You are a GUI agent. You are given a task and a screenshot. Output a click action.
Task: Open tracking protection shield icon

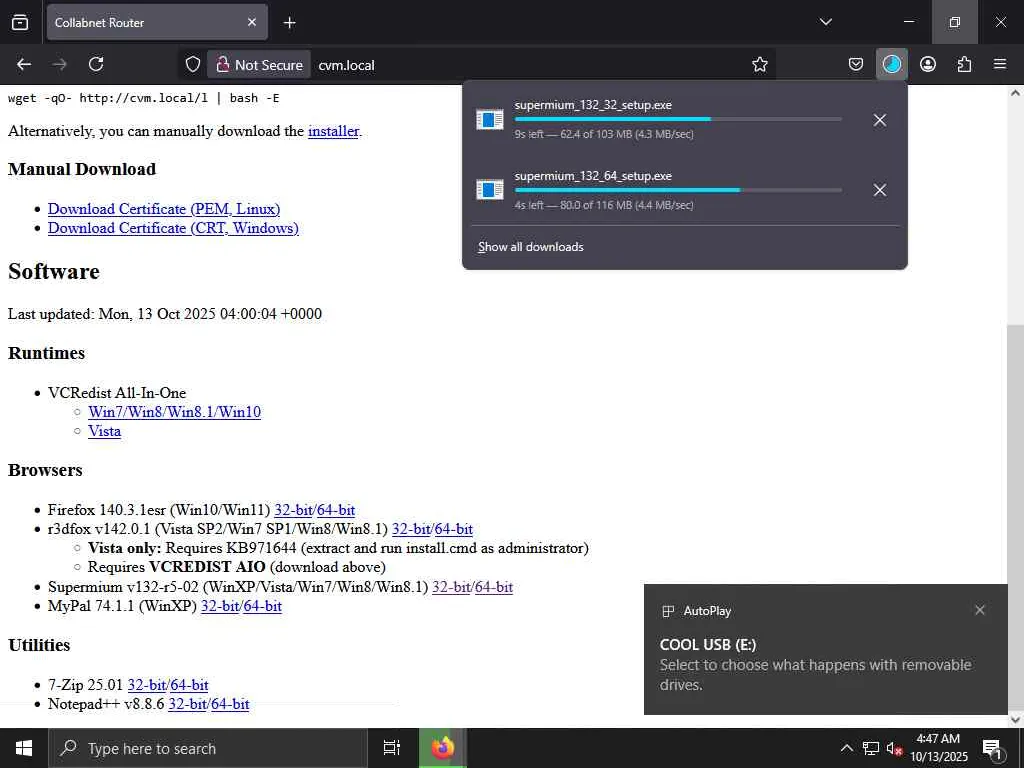coord(193,65)
